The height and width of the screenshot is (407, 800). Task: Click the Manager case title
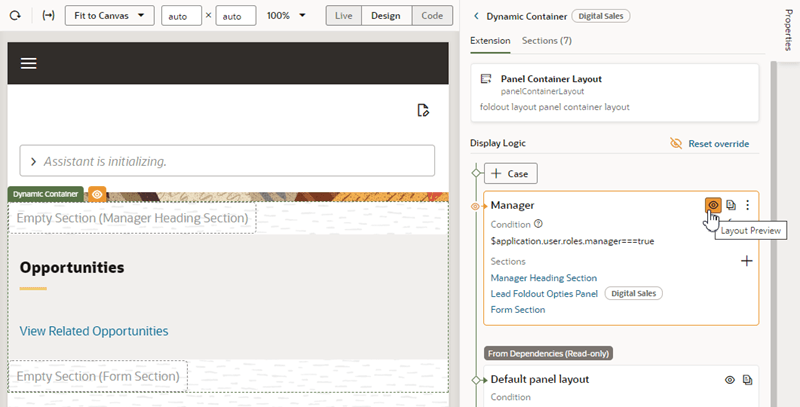point(512,205)
